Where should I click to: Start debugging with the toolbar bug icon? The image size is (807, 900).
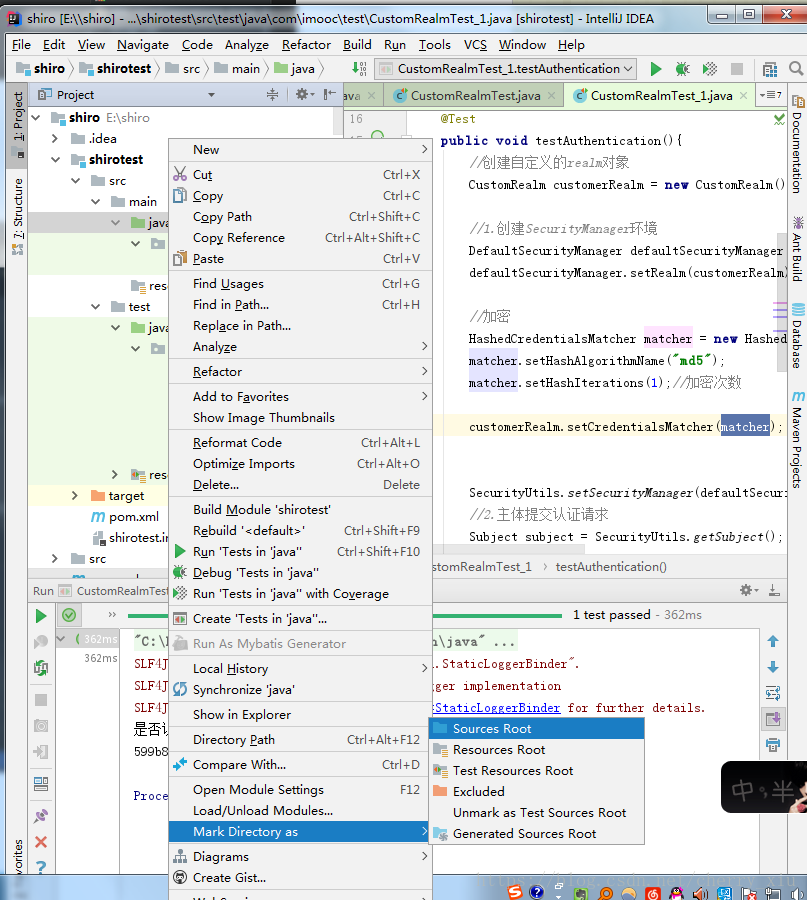[682, 69]
